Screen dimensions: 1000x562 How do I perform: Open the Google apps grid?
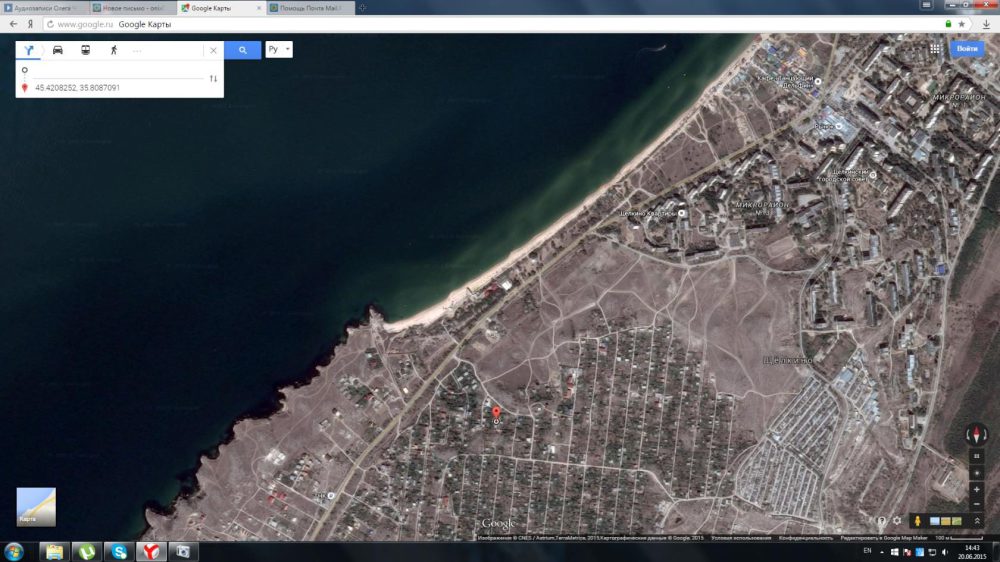point(935,48)
